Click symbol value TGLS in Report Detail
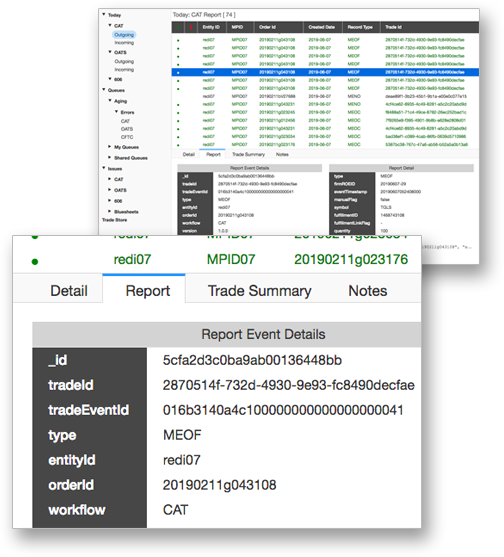The height and width of the screenshot is (557, 504). click(386, 207)
